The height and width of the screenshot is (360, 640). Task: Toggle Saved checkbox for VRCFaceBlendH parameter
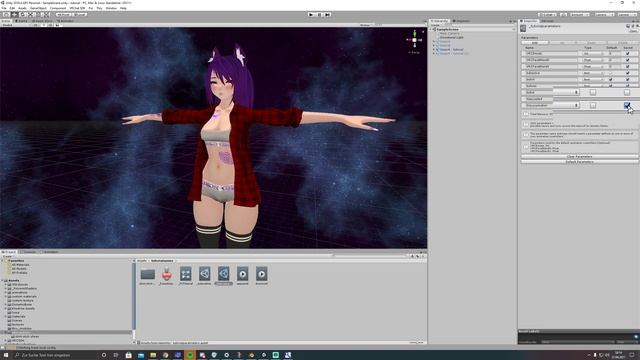tap(627, 60)
